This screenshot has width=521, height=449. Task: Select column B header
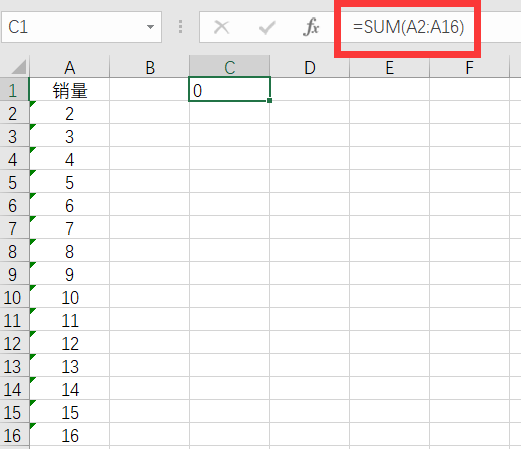coord(149,67)
